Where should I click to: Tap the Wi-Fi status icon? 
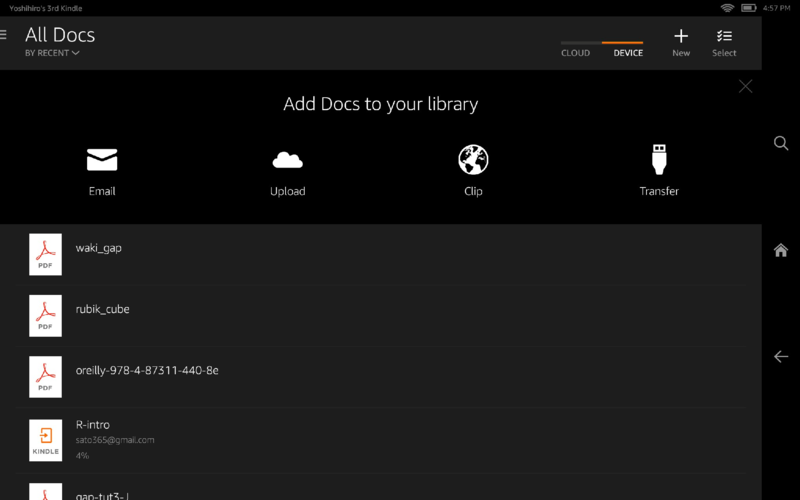pos(727,8)
